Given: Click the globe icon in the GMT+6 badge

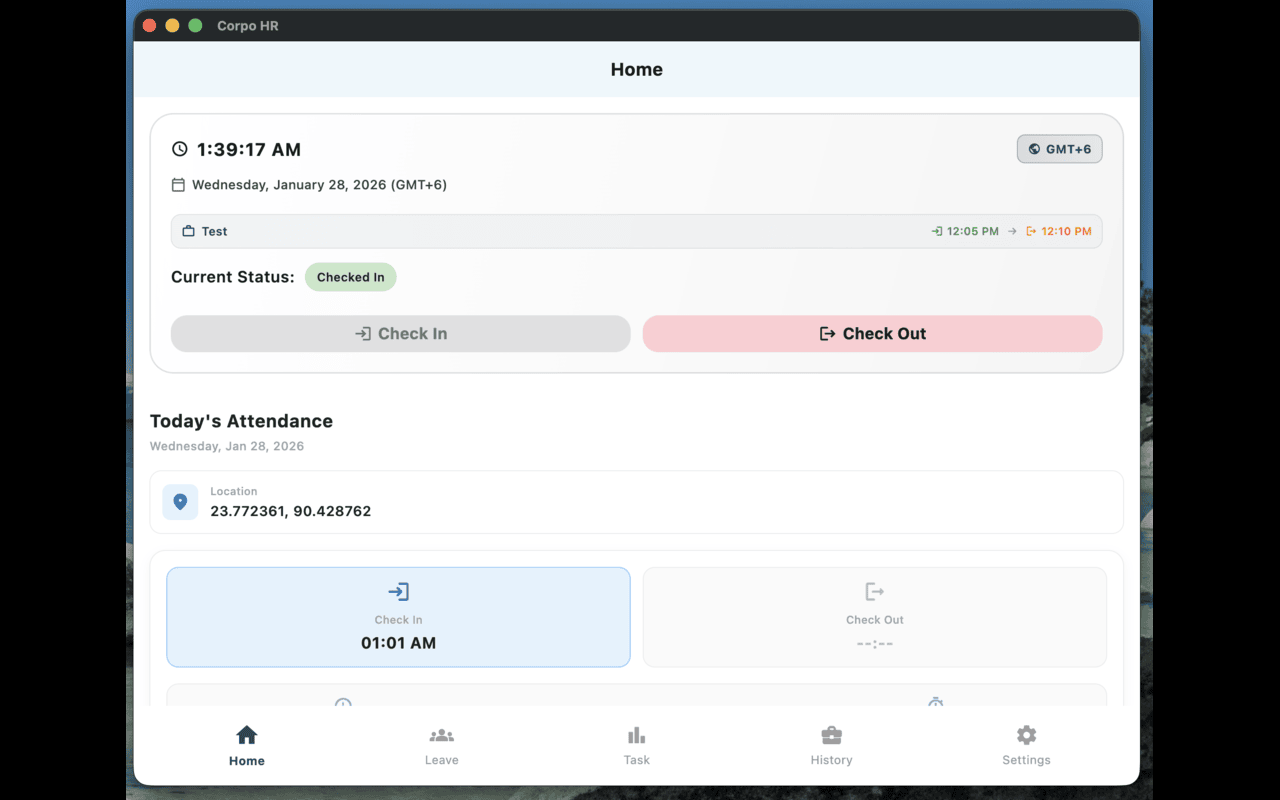Looking at the screenshot, I should (x=1034, y=149).
